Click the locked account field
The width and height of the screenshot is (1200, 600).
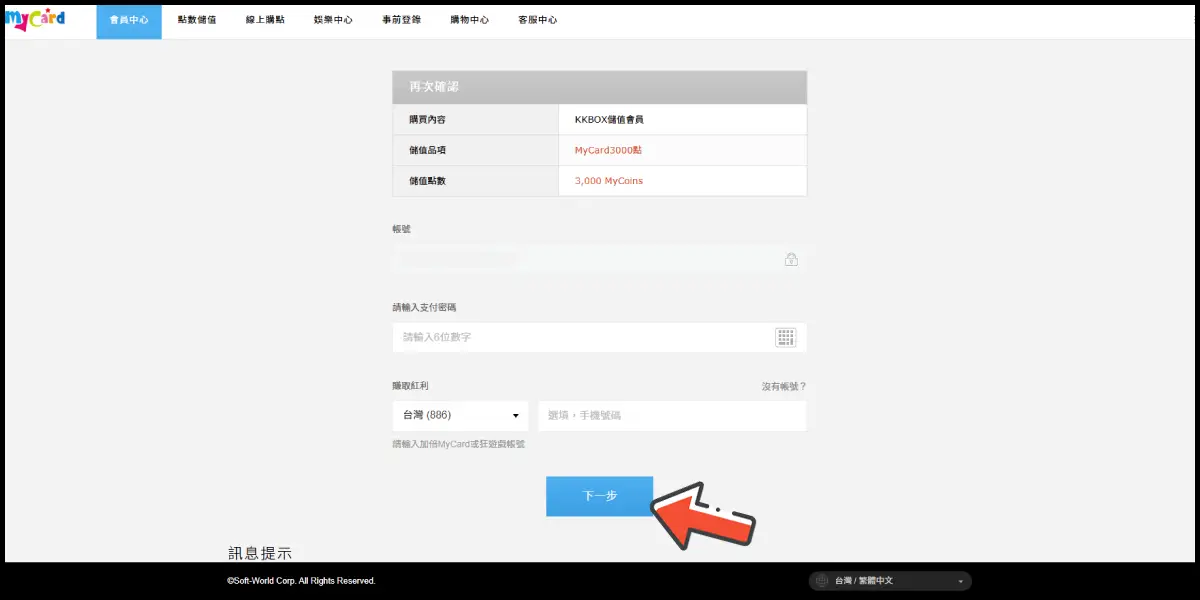tap(599, 259)
